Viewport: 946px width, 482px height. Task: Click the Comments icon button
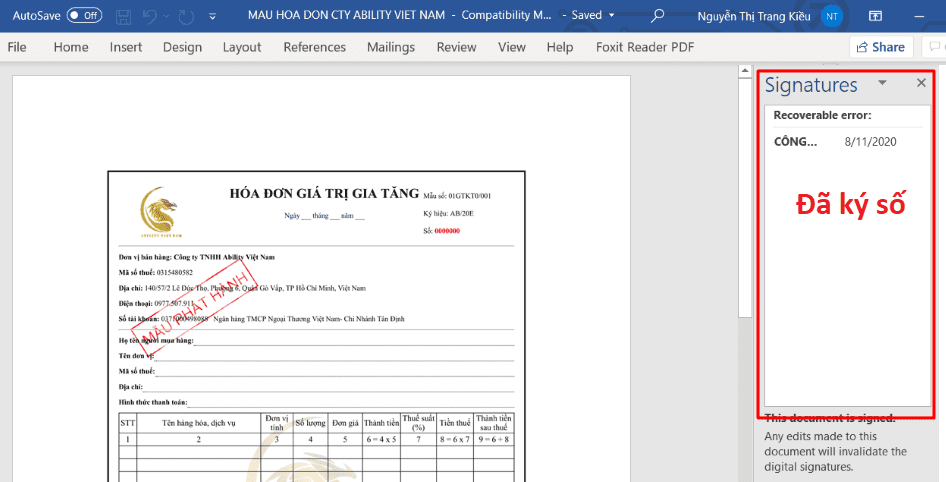[935, 47]
